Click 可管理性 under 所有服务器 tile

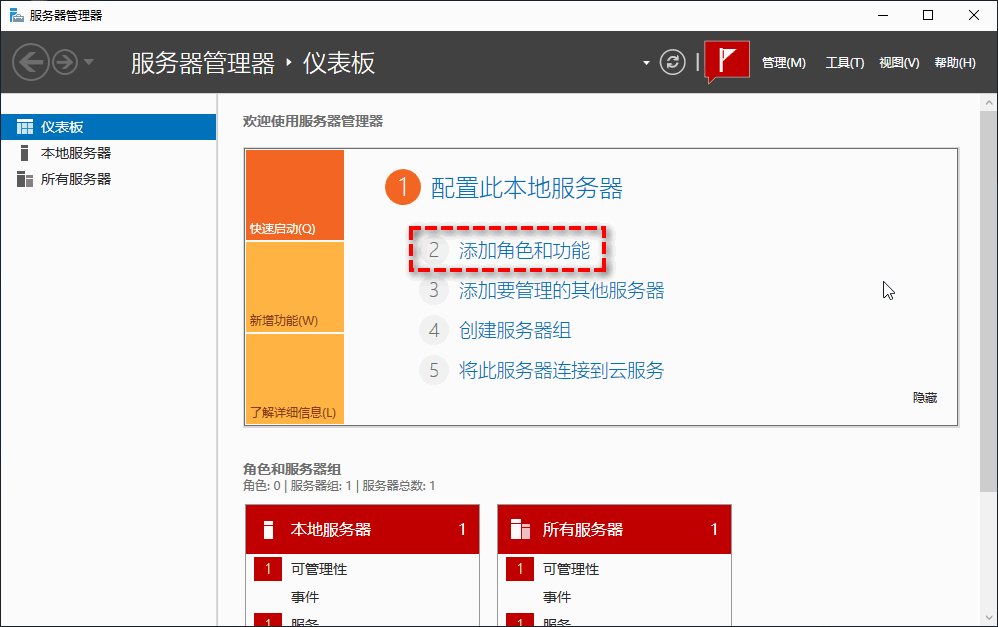coord(570,569)
